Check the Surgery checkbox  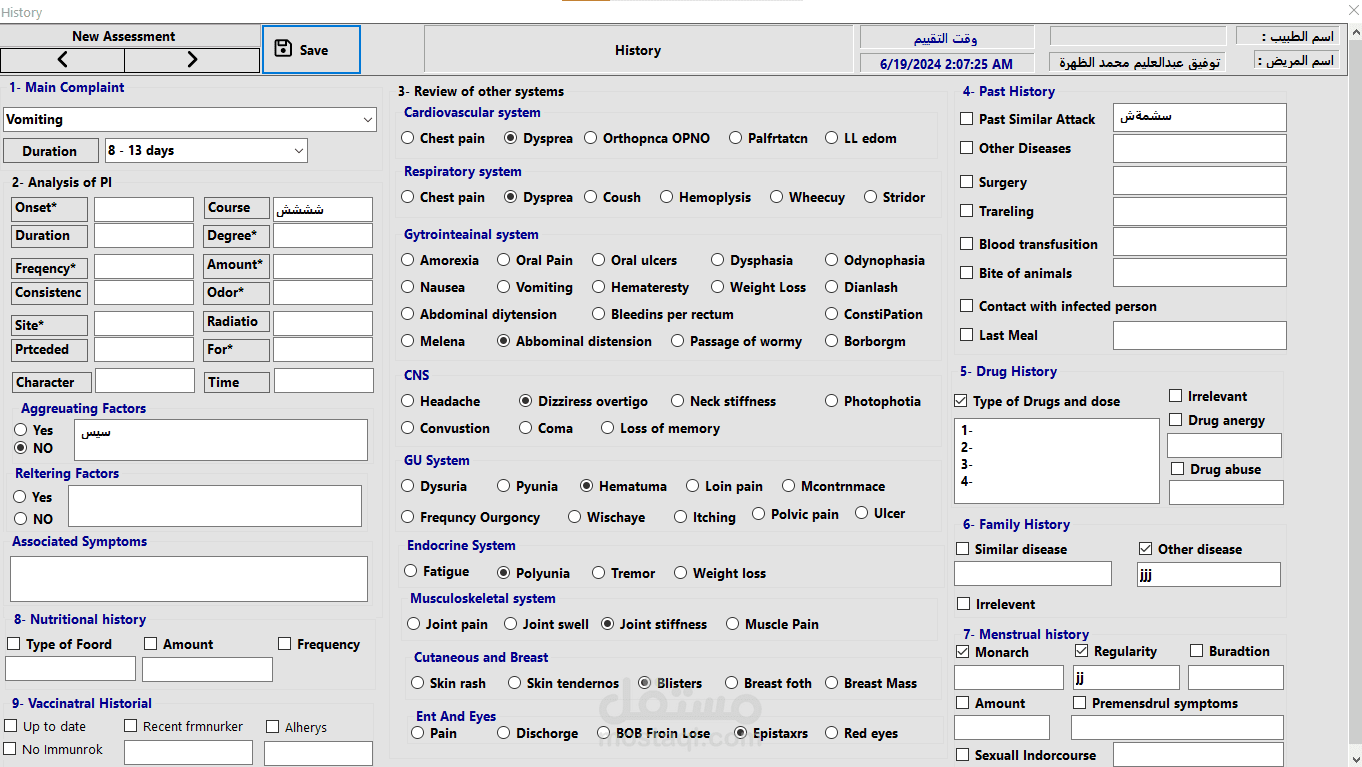click(966, 182)
